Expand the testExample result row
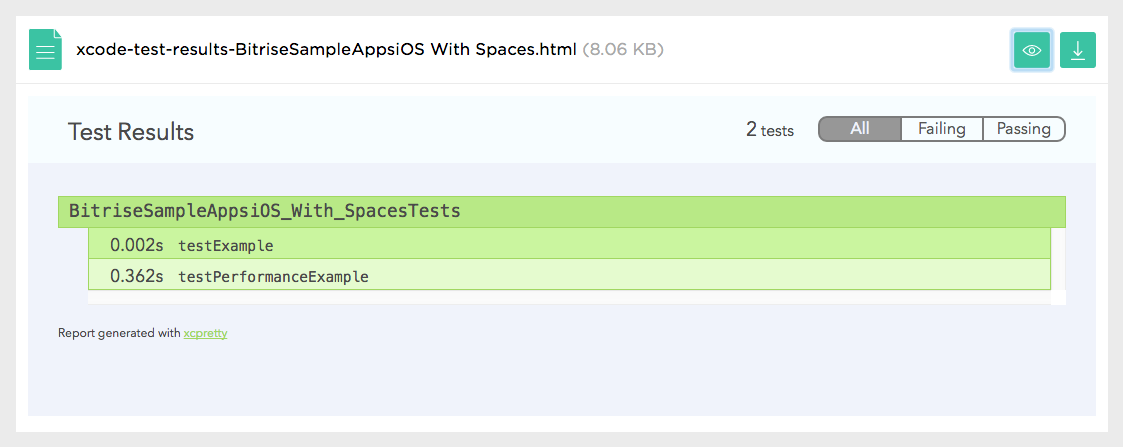Screen dimensions: 1123x447 [569, 246]
